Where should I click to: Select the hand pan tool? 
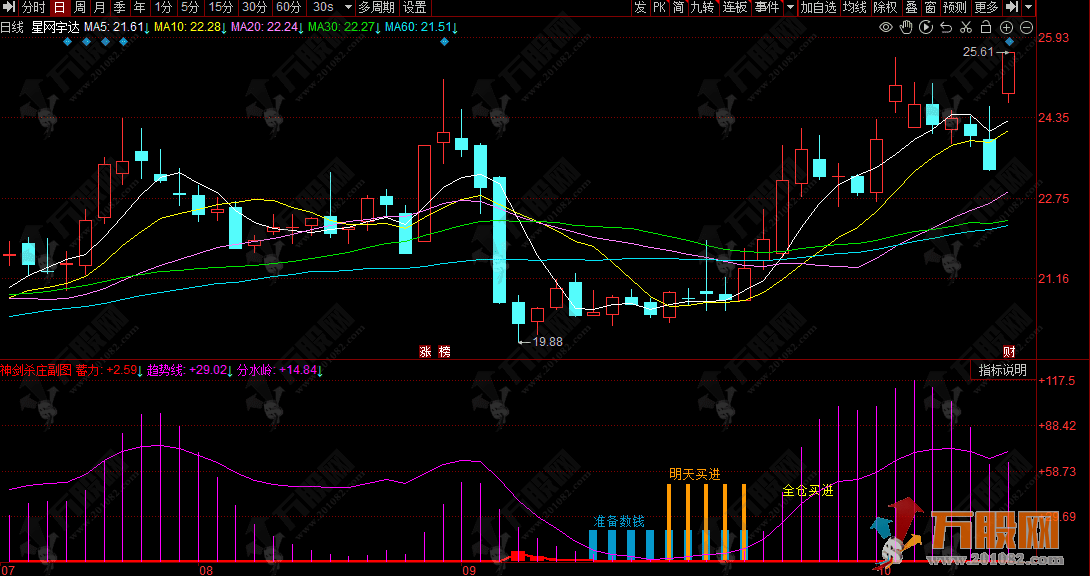pos(905,27)
